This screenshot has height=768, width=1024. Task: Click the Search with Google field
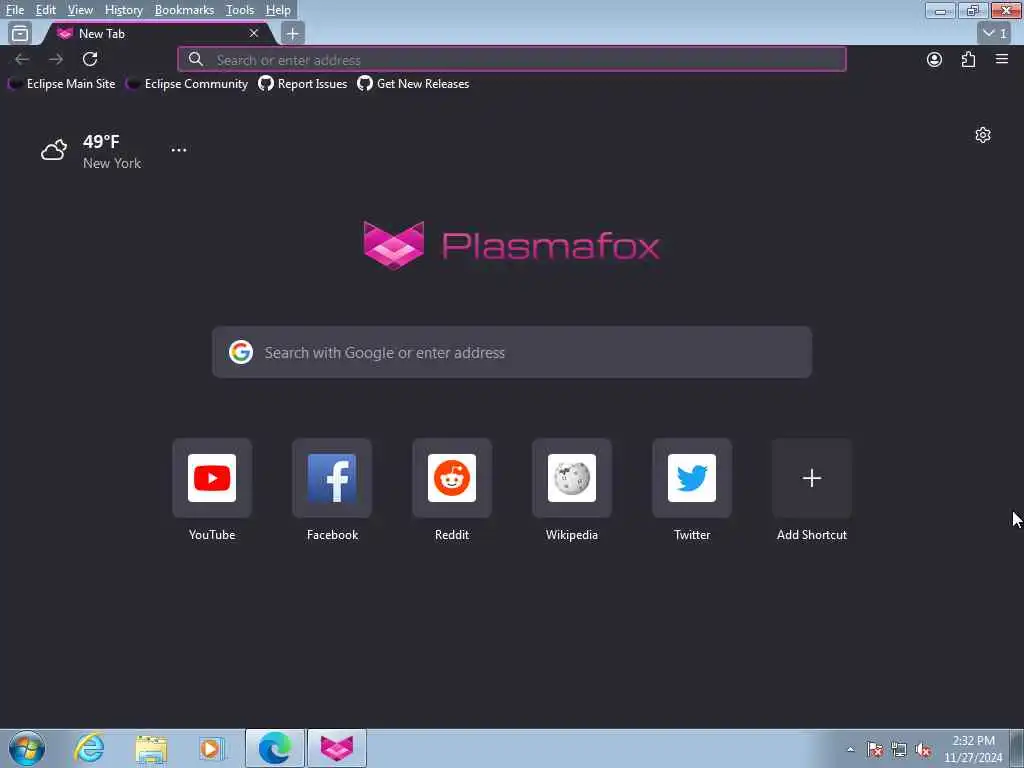point(512,353)
